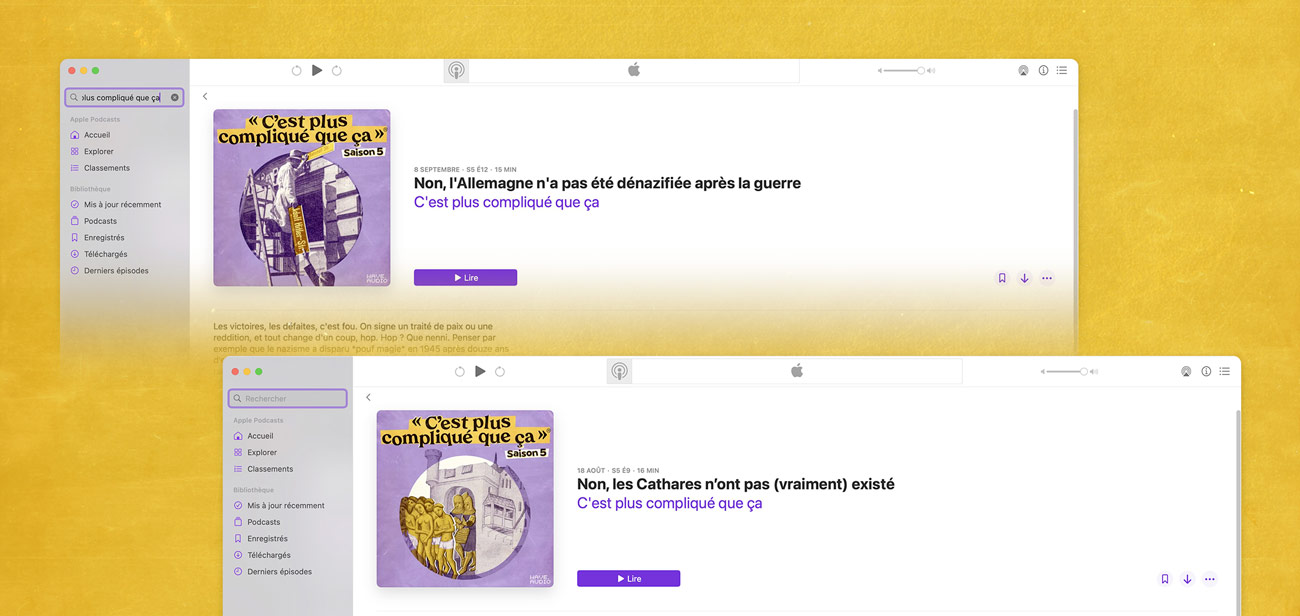Download the Allemagne dénazifiée episode
1300x616 pixels.
pos(1024,278)
